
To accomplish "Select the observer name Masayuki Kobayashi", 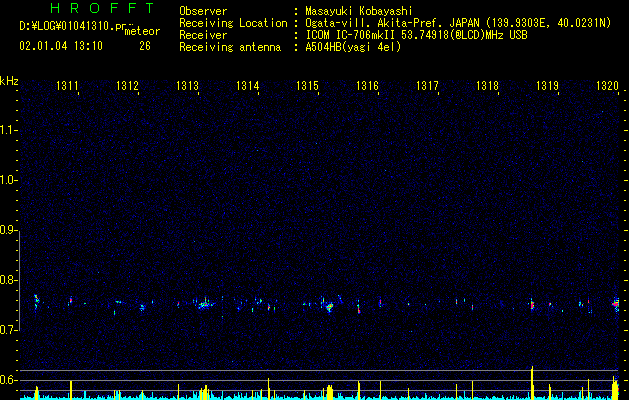I will click(359, 11).
